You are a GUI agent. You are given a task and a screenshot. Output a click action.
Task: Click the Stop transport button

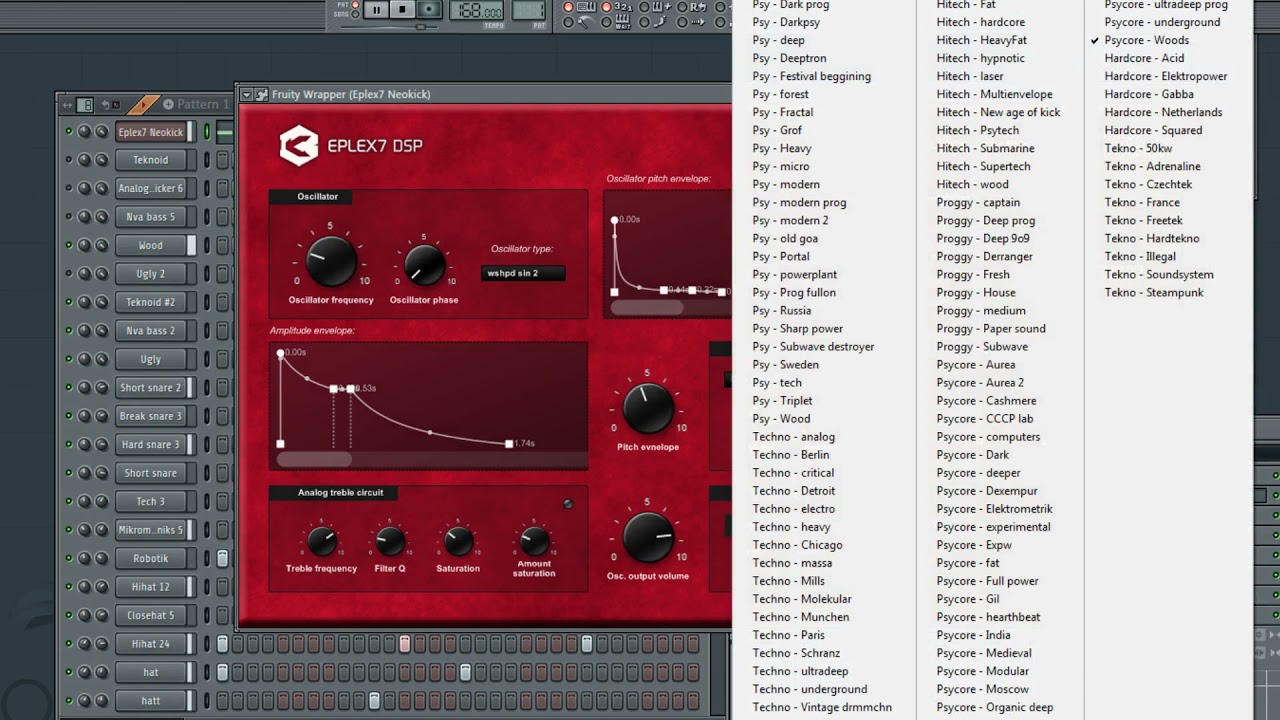[402, 10]
